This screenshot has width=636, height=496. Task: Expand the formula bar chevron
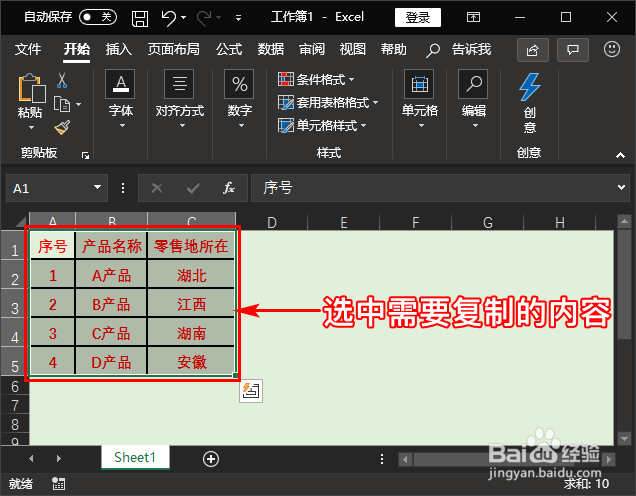point(621,188)
